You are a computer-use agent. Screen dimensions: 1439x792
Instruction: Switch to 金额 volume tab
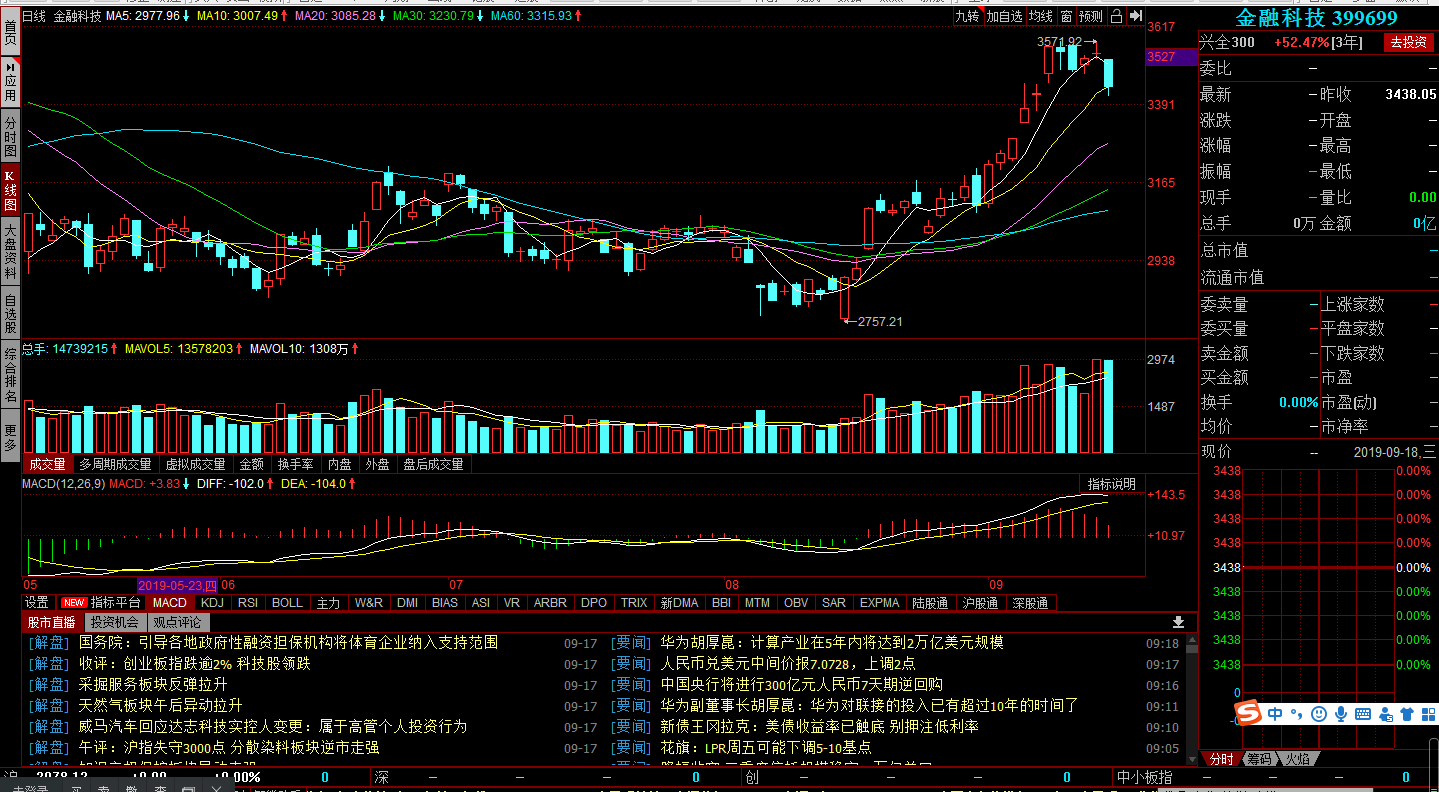point(251,464)
